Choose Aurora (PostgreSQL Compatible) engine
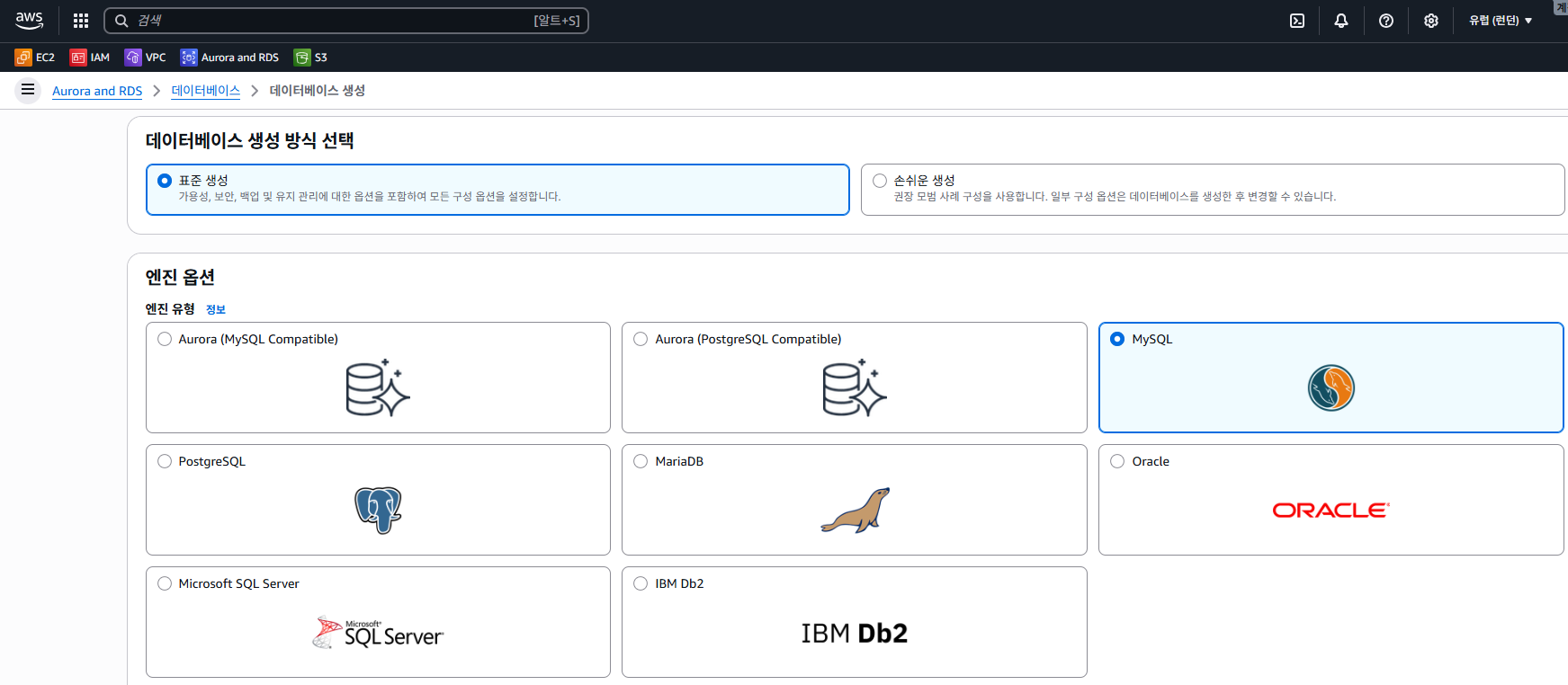Viewport: 1568px width, 685px height. coord(641,339)
